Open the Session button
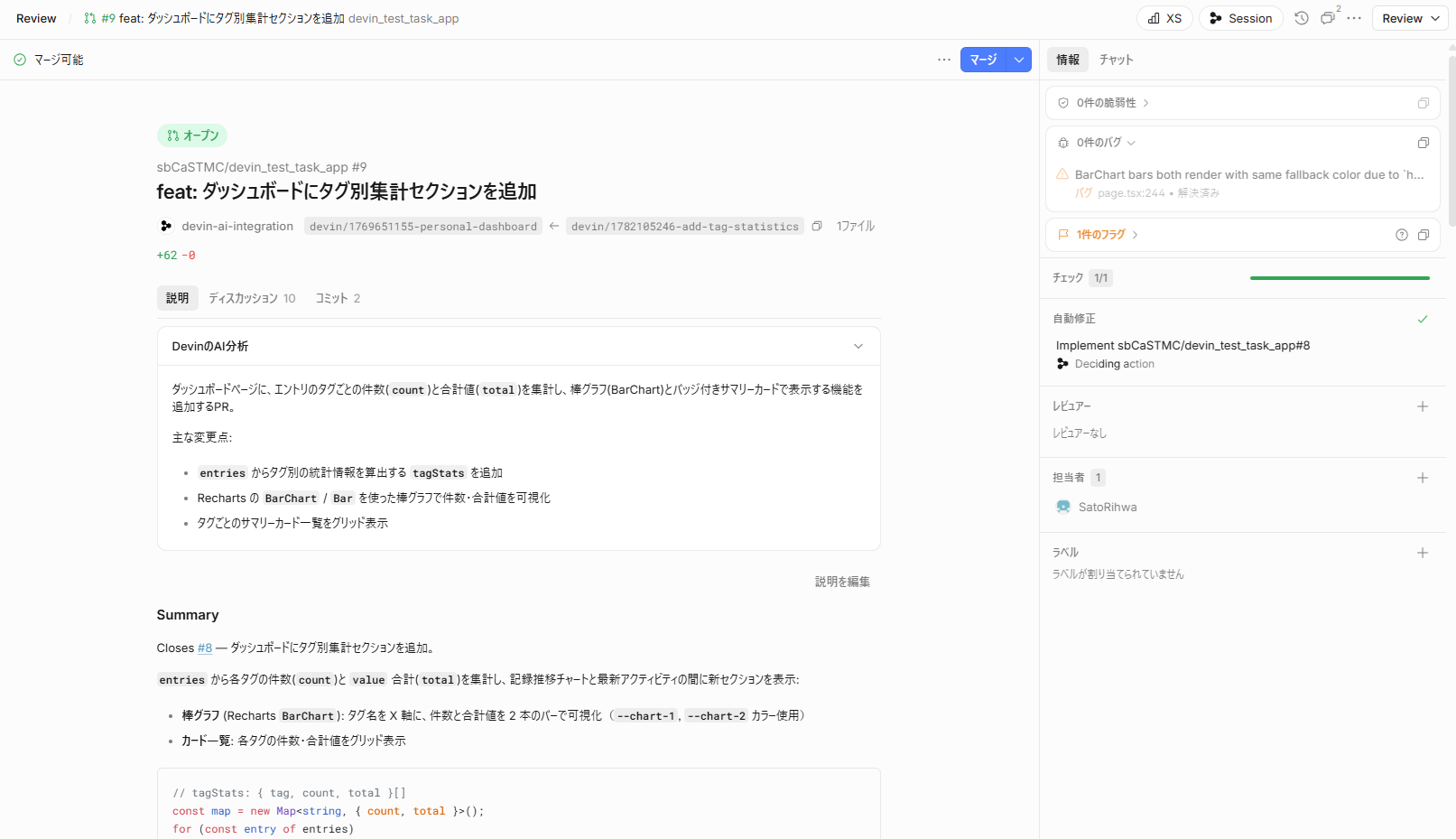1456x839 pixels. pos(1241,18)
